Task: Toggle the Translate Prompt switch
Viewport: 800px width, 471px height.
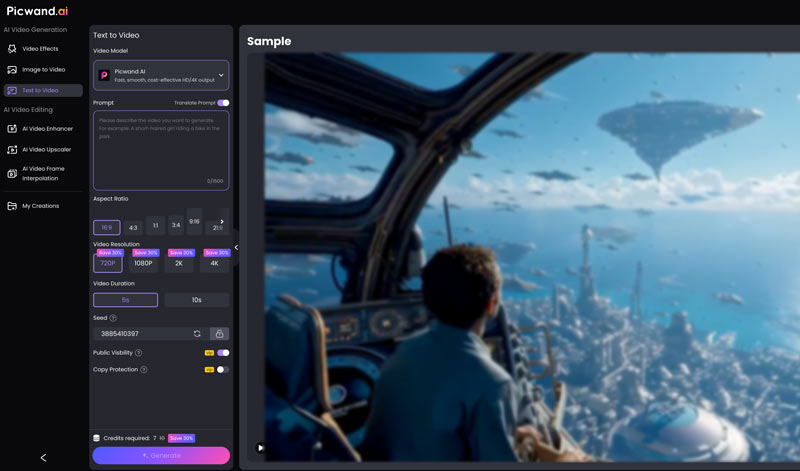Action: point(223,102)
